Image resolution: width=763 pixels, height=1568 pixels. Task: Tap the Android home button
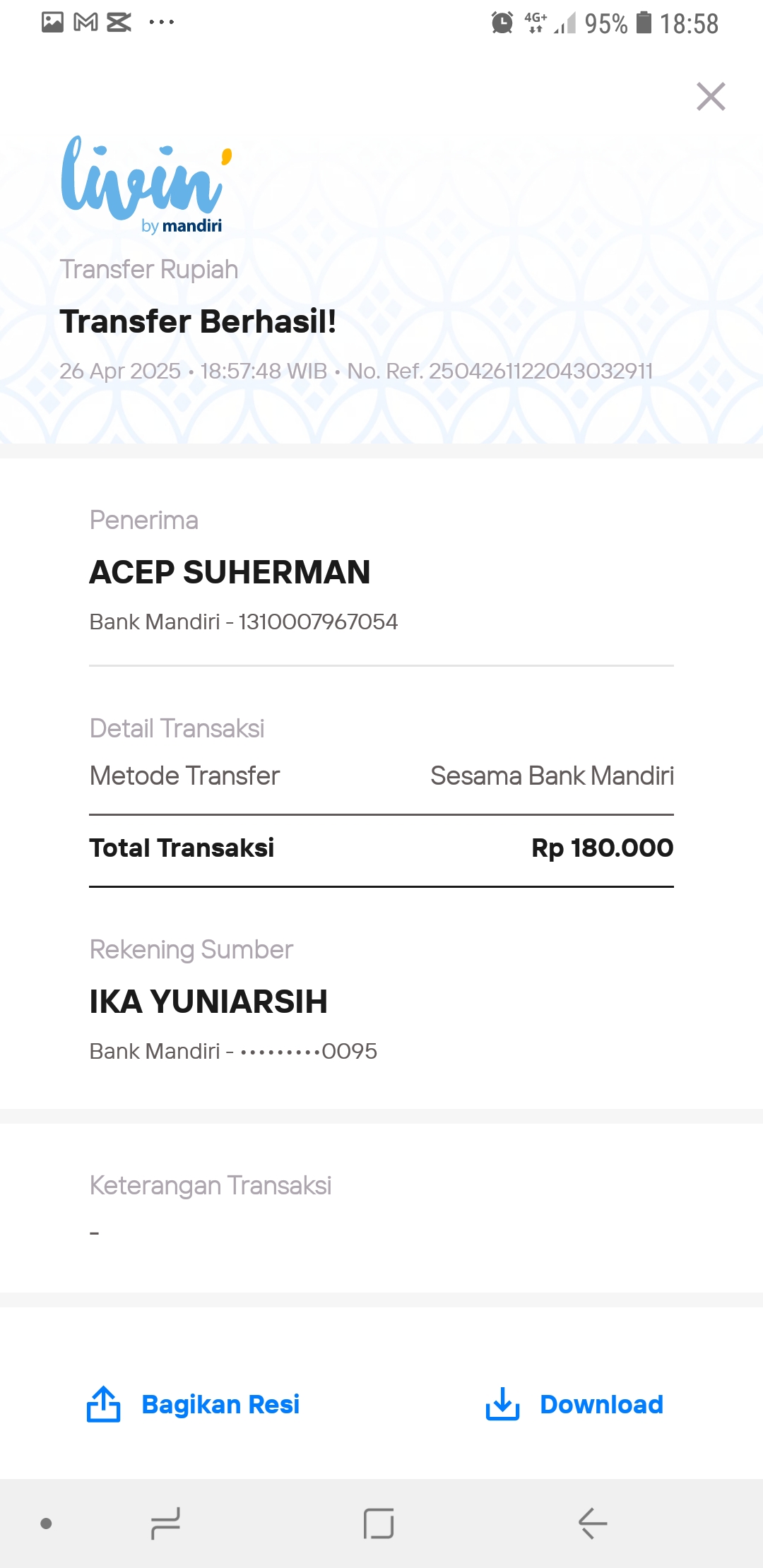click(x=379, y=1524)
